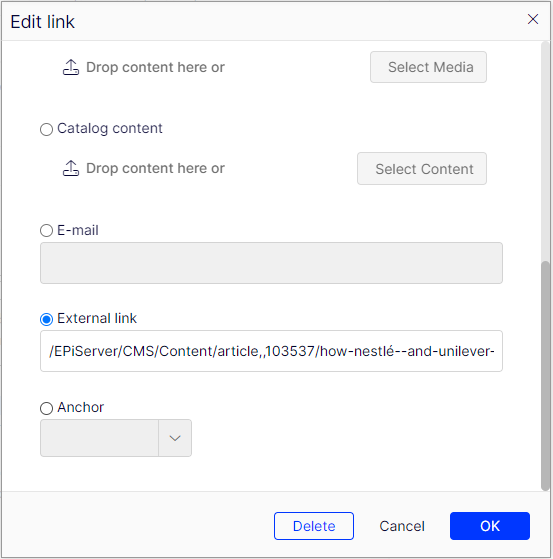Click the Catalog content label text
Image resolution: width=553 pixels, height=559 pixels.
[x=110, y=128]
